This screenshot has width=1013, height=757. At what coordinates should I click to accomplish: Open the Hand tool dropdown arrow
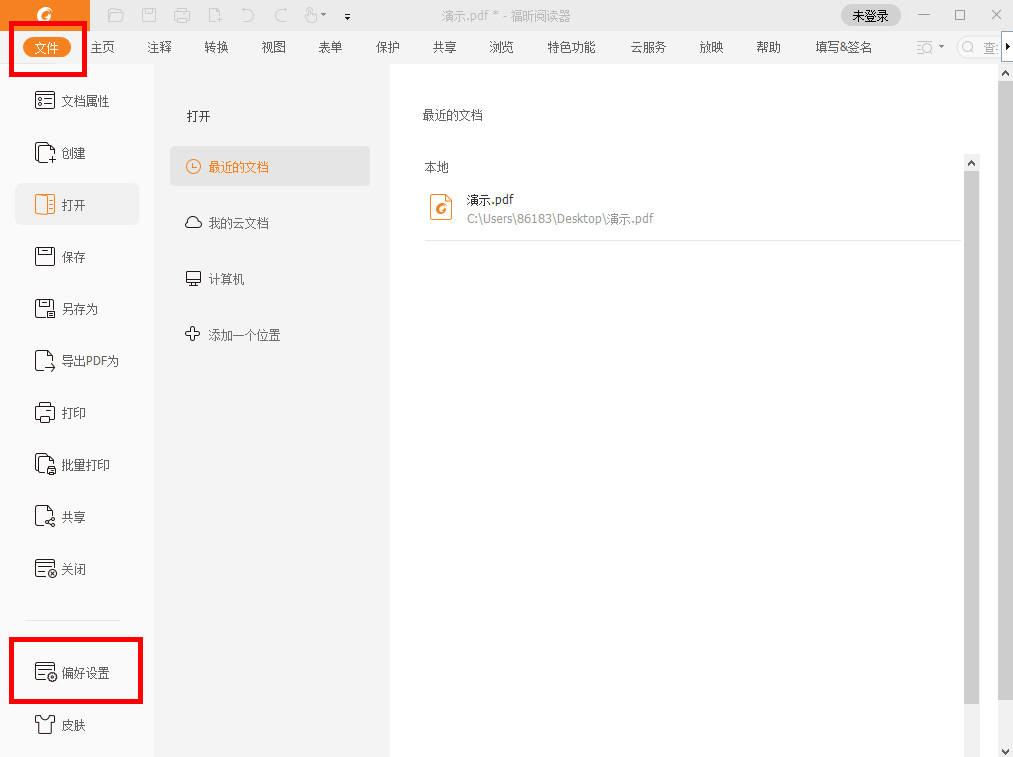(x=322, y=15)
